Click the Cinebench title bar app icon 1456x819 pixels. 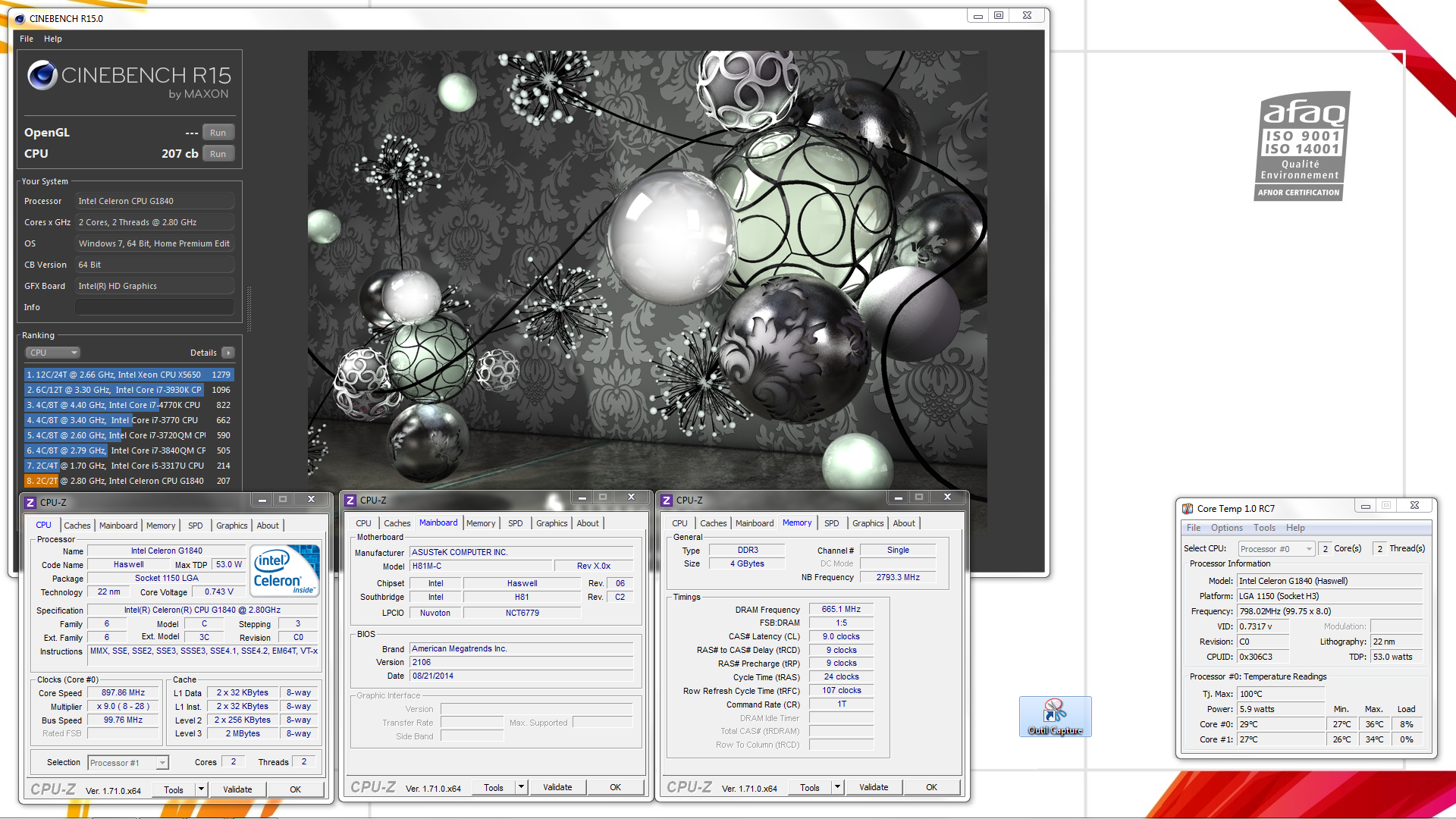pos(20,18)
